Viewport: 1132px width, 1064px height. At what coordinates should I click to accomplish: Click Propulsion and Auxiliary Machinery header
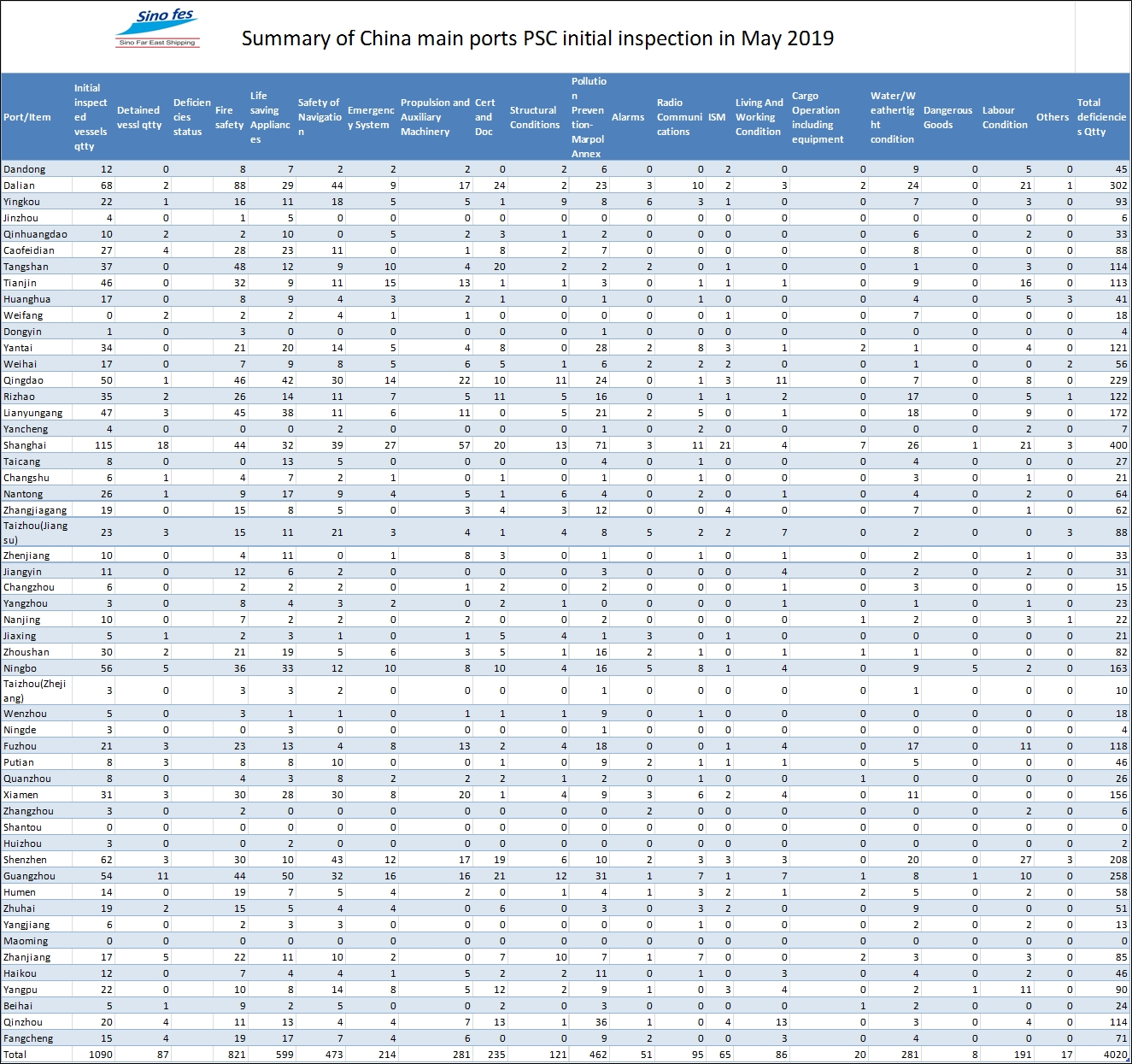coord(435,117)
